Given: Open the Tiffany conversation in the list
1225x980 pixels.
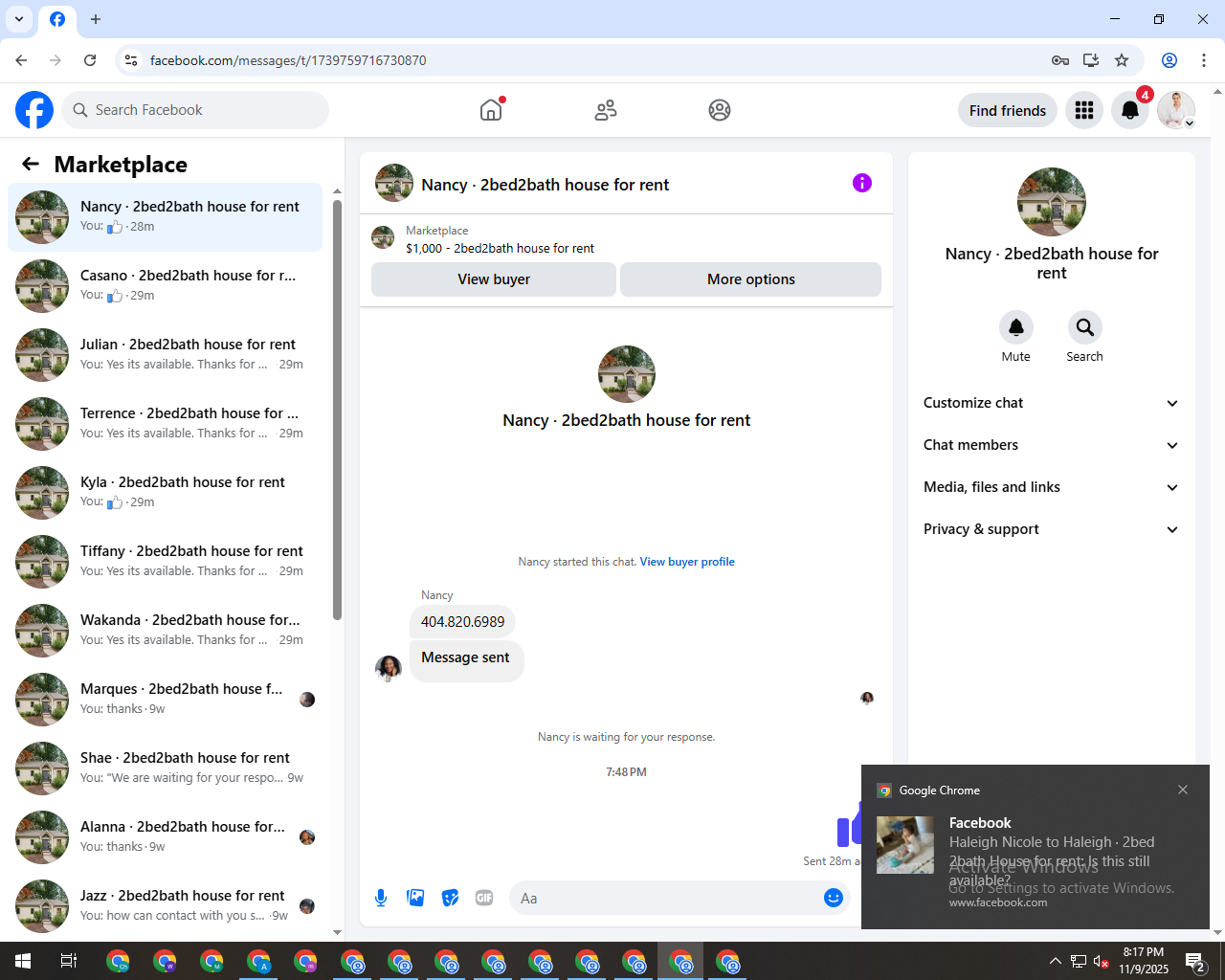Looking at the screenshot, I should 166,562.
